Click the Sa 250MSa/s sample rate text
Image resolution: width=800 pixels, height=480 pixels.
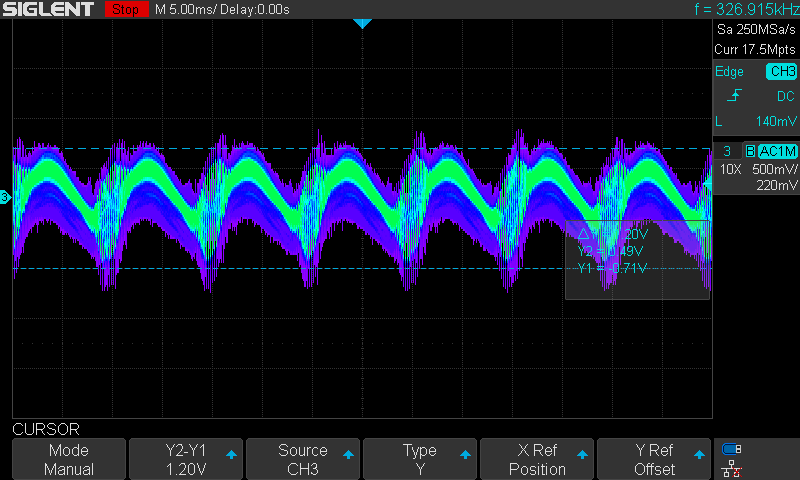click(x=756, y=30)
